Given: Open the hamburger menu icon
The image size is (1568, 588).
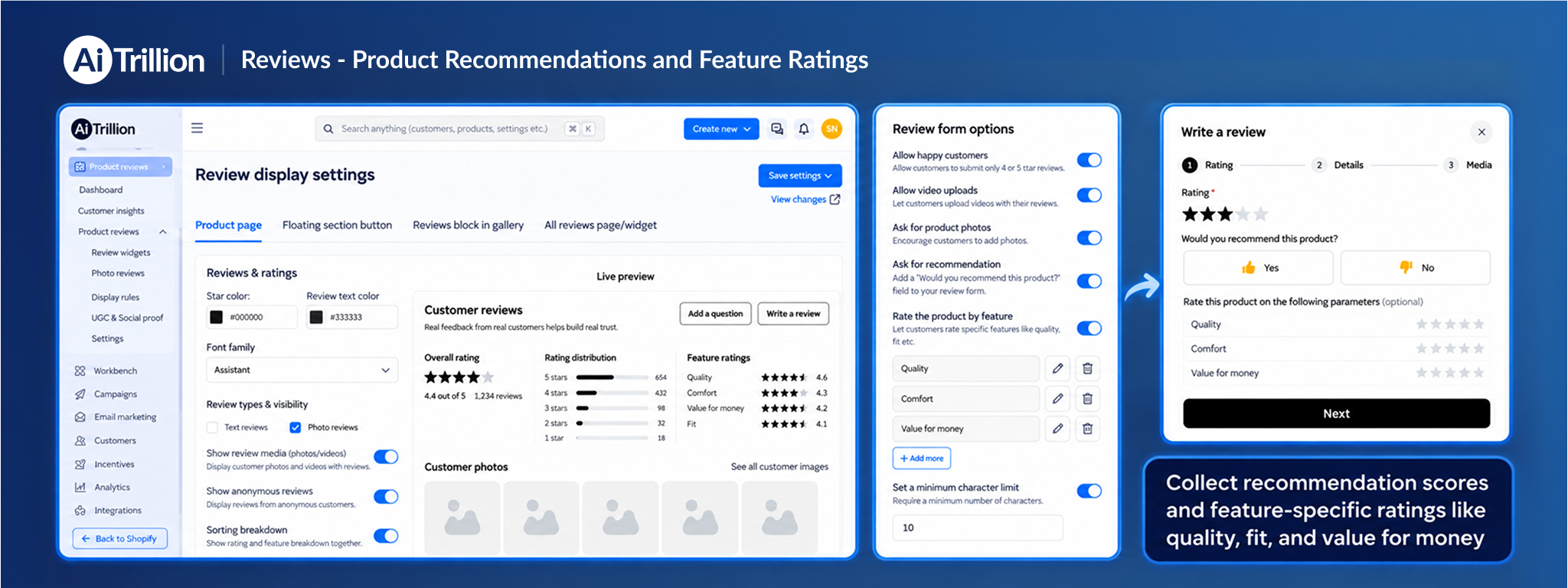Looking at the screenshot, I should (x=197, y=128).
